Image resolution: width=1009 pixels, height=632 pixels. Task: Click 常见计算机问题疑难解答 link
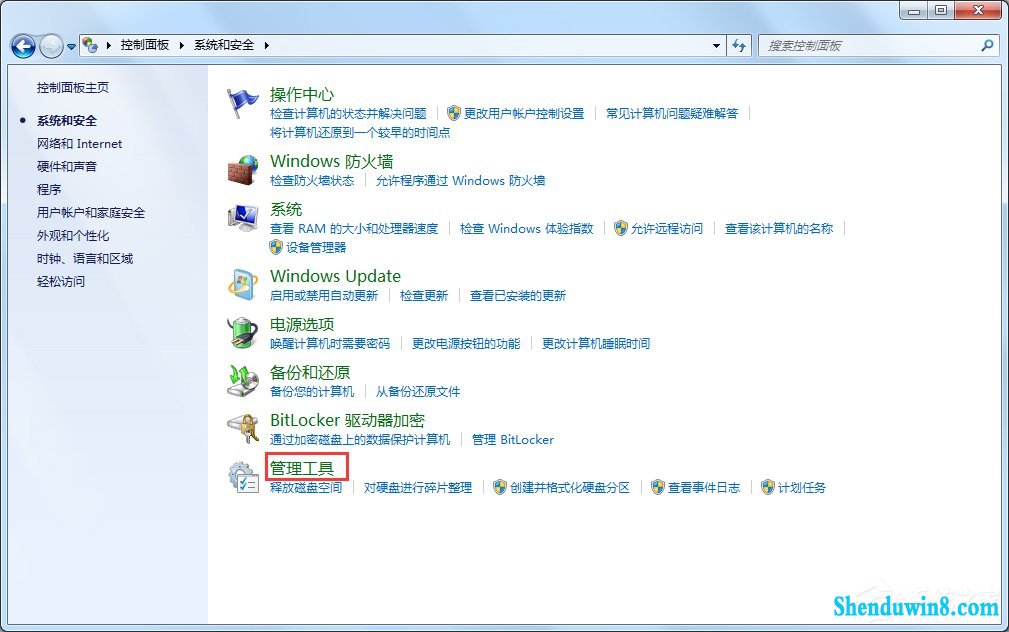click(672, 113)
